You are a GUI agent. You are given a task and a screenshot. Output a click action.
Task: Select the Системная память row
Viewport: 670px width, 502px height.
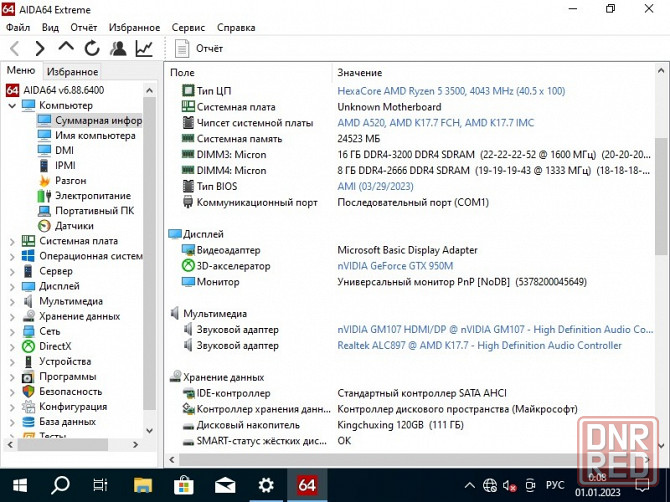point(410,139)
